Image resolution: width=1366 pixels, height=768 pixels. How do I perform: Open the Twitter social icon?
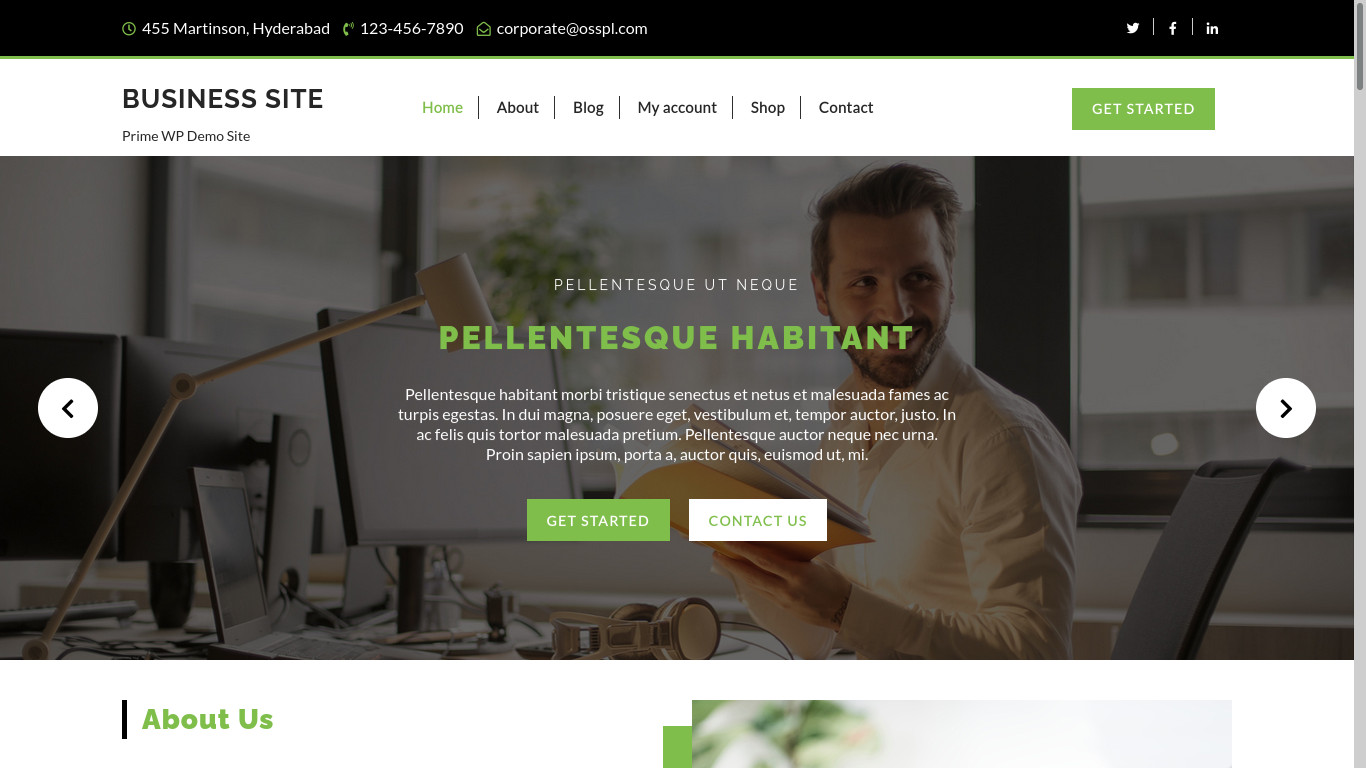1133,28
